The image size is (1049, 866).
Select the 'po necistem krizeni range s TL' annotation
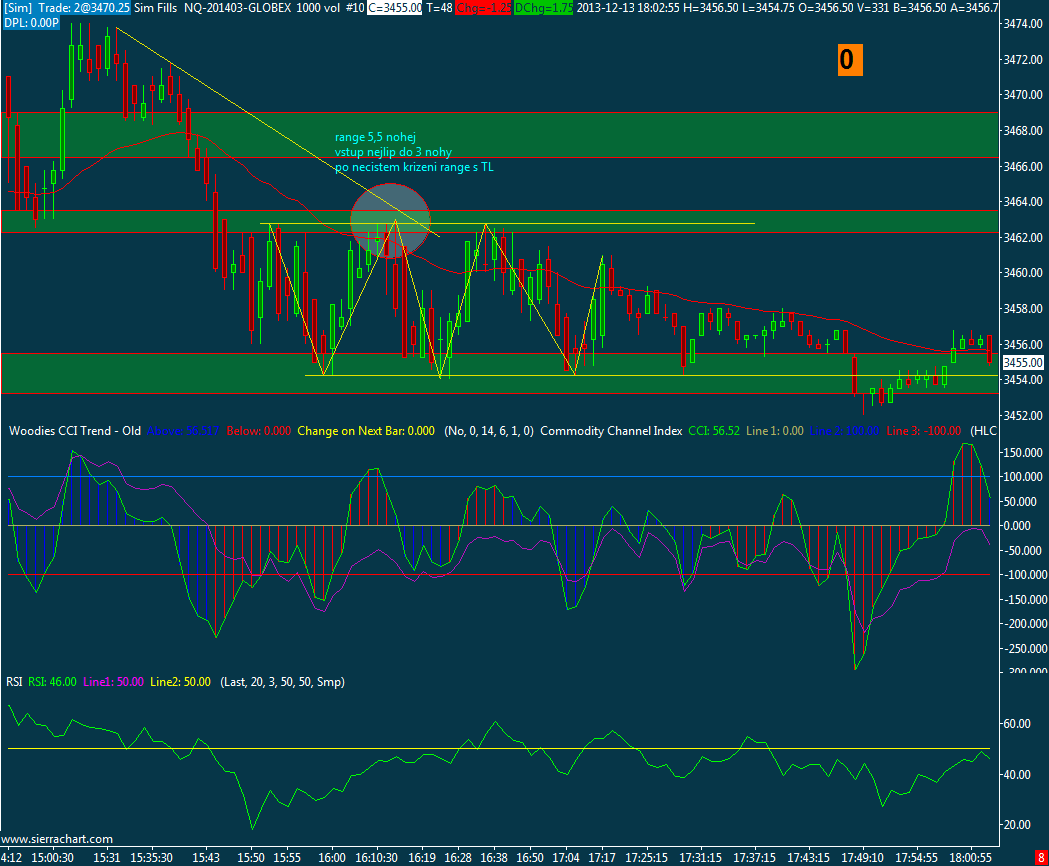pos(414,167)
